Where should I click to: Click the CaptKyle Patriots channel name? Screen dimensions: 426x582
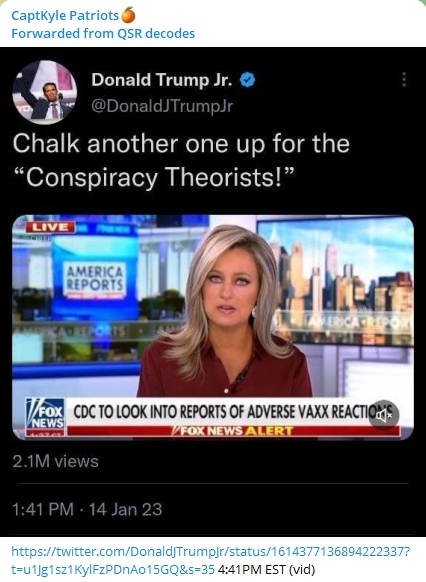65,16
